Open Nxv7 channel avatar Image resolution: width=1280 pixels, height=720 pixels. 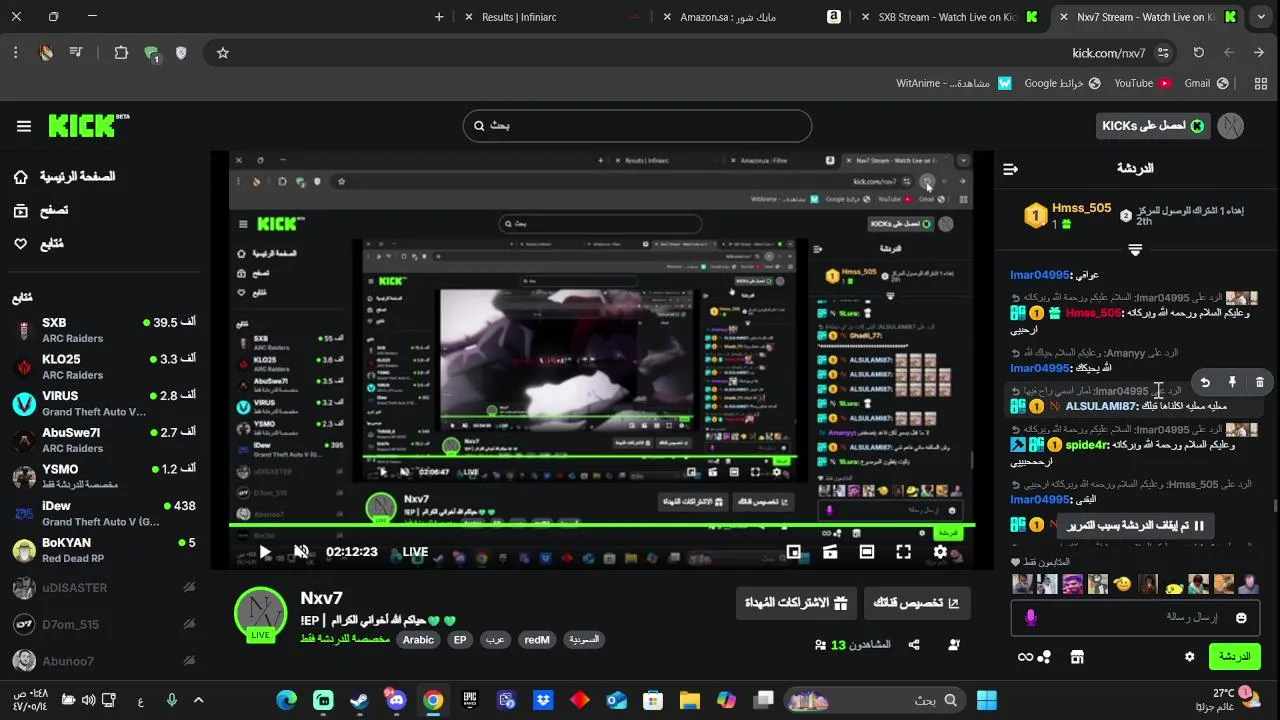coord(261,613)
